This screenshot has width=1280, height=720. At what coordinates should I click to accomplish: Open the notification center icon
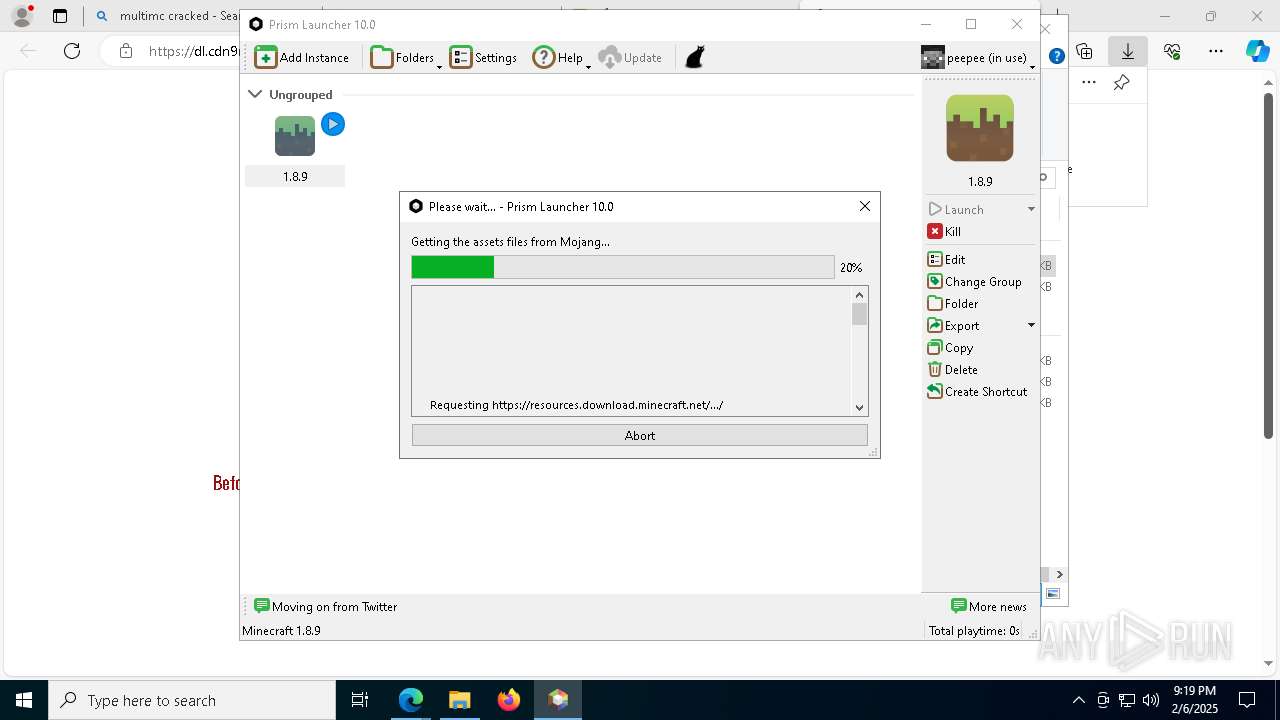[1247, 700]
